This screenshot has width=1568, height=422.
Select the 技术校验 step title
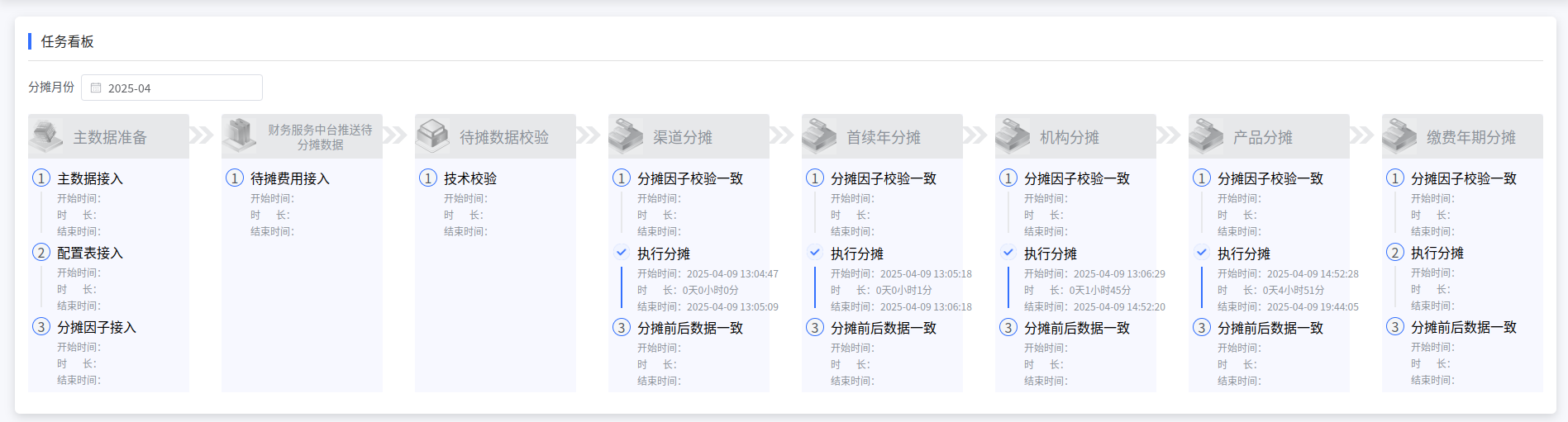(470, 178)
